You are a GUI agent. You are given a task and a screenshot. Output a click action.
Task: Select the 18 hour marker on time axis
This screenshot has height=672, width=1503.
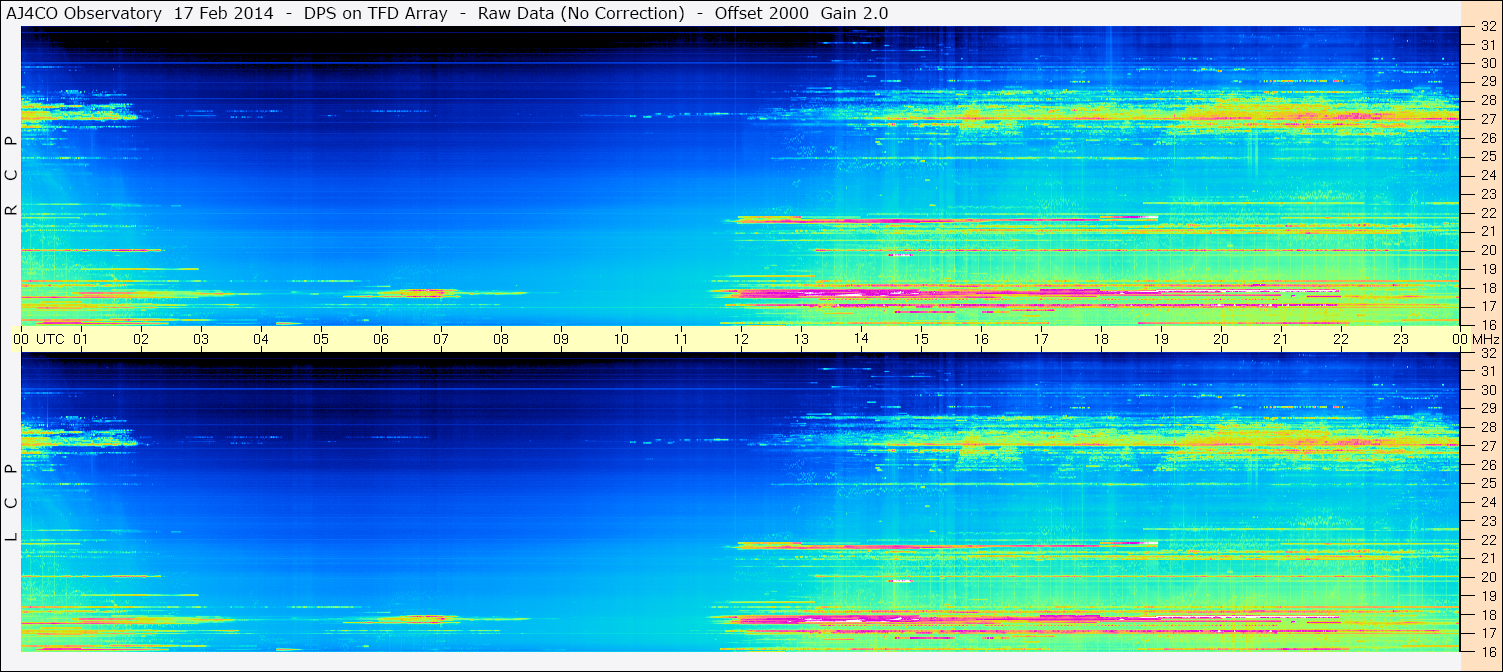tap(1101, 339)
